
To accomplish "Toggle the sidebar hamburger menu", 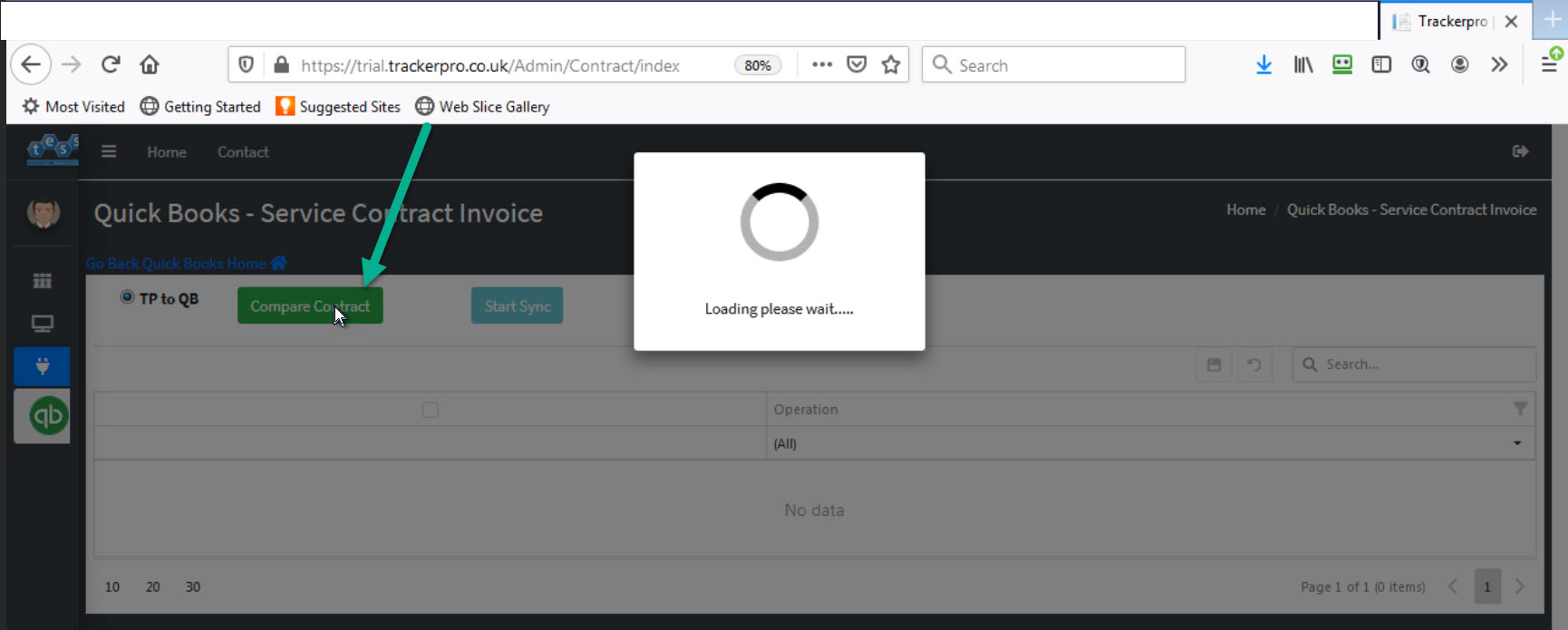I will coord(109,151).
